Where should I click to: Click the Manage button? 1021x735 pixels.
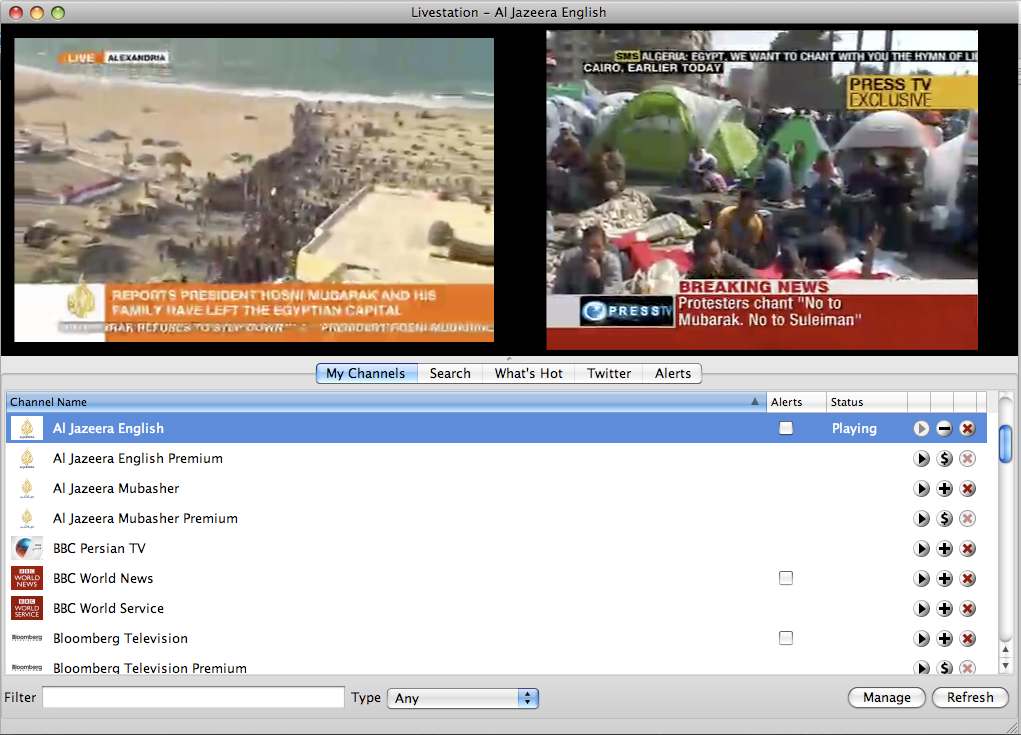click(x=887, y=697)
